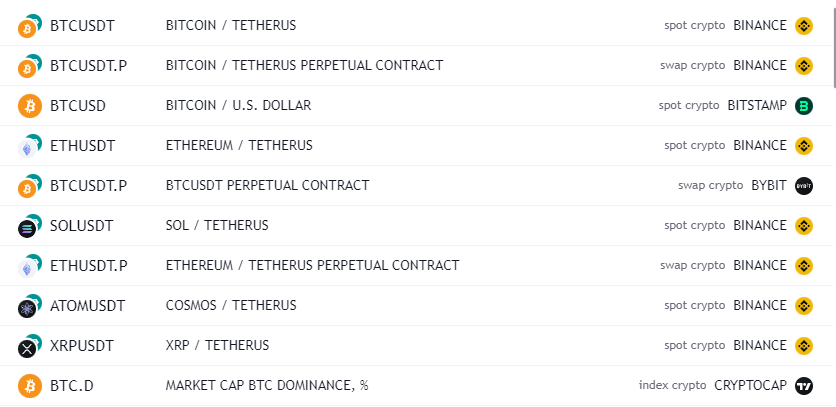The width and height of the screenshot is (836, 407).
Task: Click the Bitstamp exchange logo
Action: point(804,106)
